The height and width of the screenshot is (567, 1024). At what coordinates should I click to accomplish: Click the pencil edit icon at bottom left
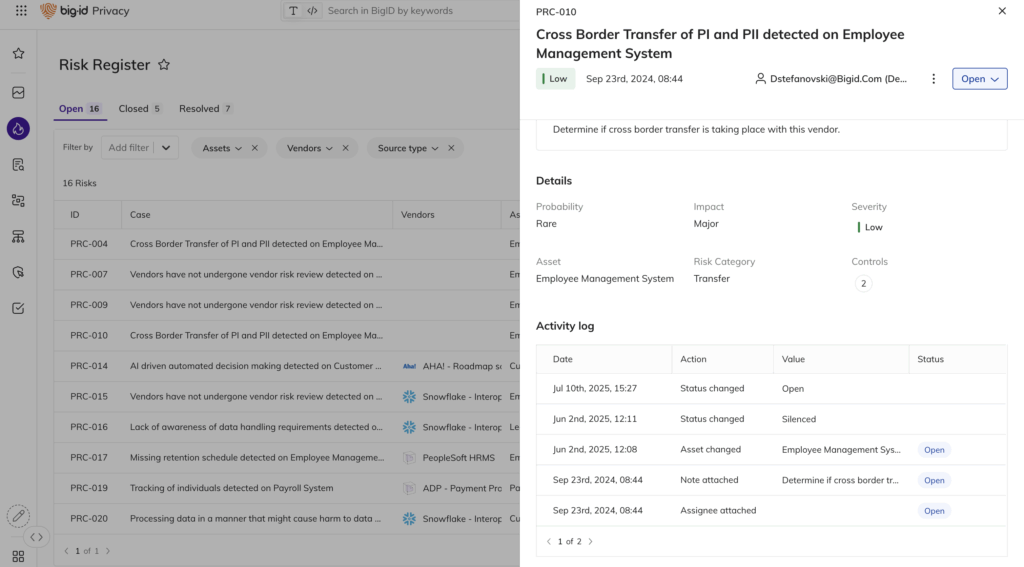point(18,516)
